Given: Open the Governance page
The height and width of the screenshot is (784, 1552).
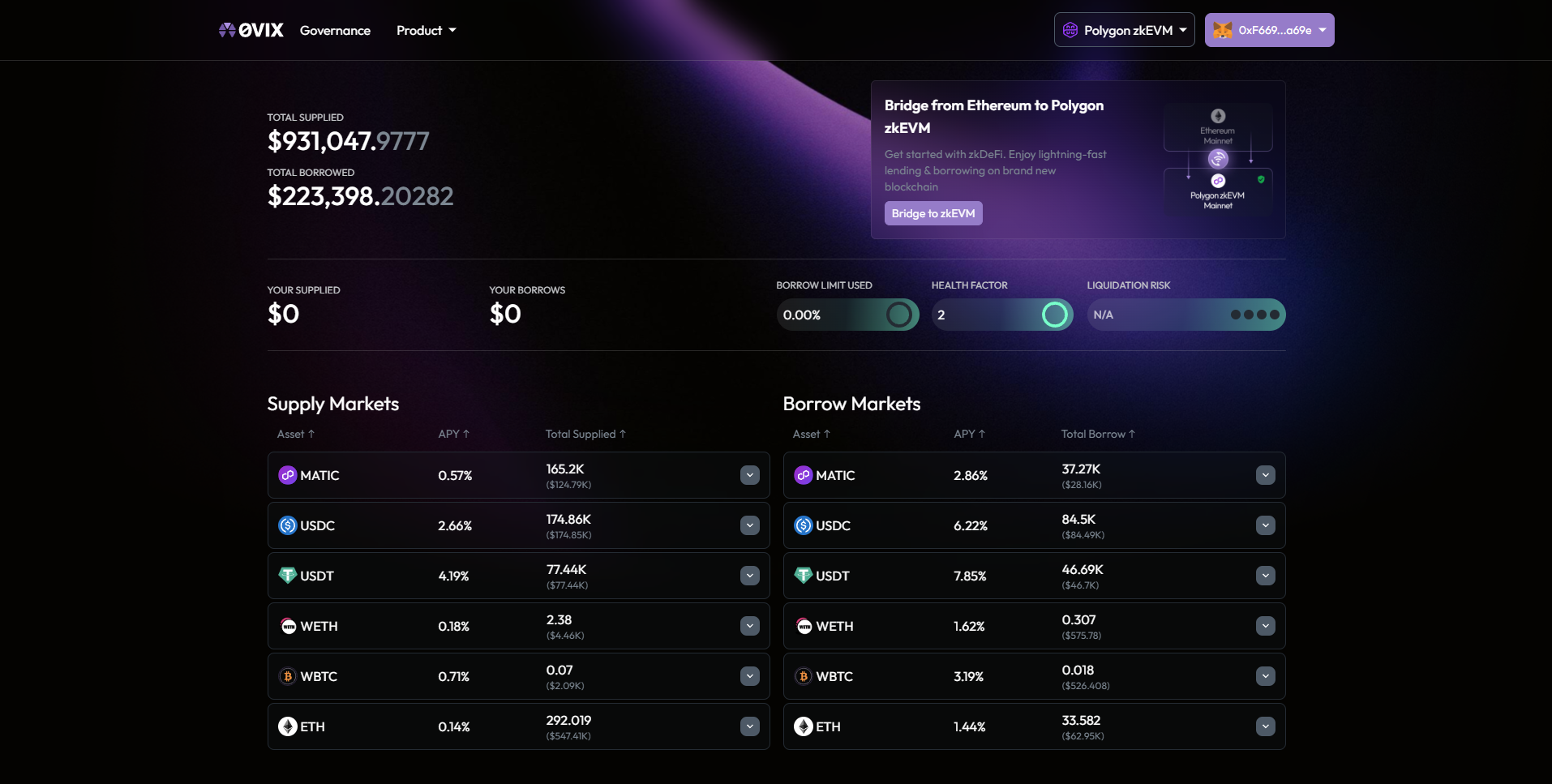Looking at the screenshot, I should point(335,30).
